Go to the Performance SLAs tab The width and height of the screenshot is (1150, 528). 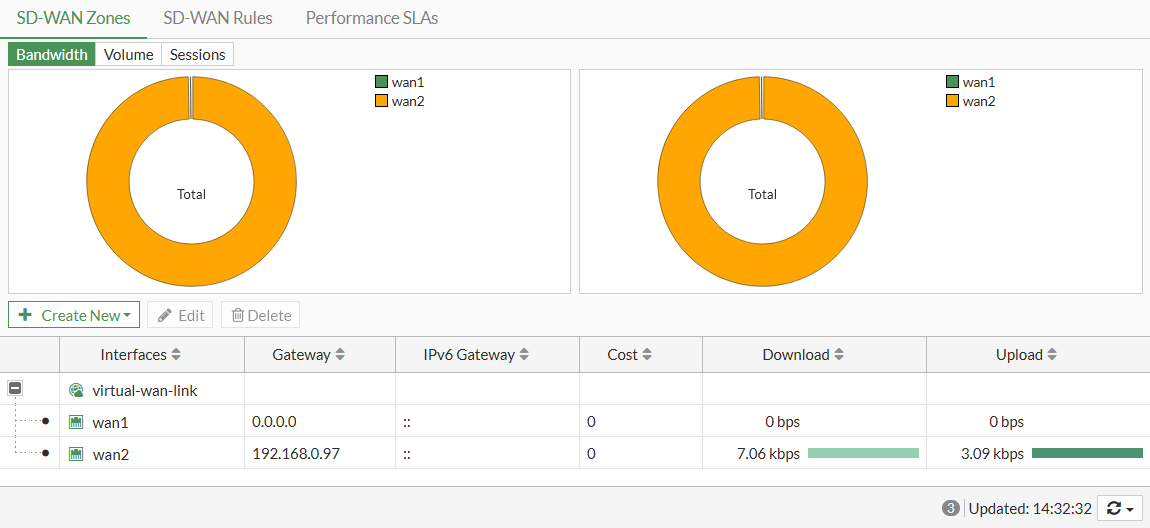(372, 18)
